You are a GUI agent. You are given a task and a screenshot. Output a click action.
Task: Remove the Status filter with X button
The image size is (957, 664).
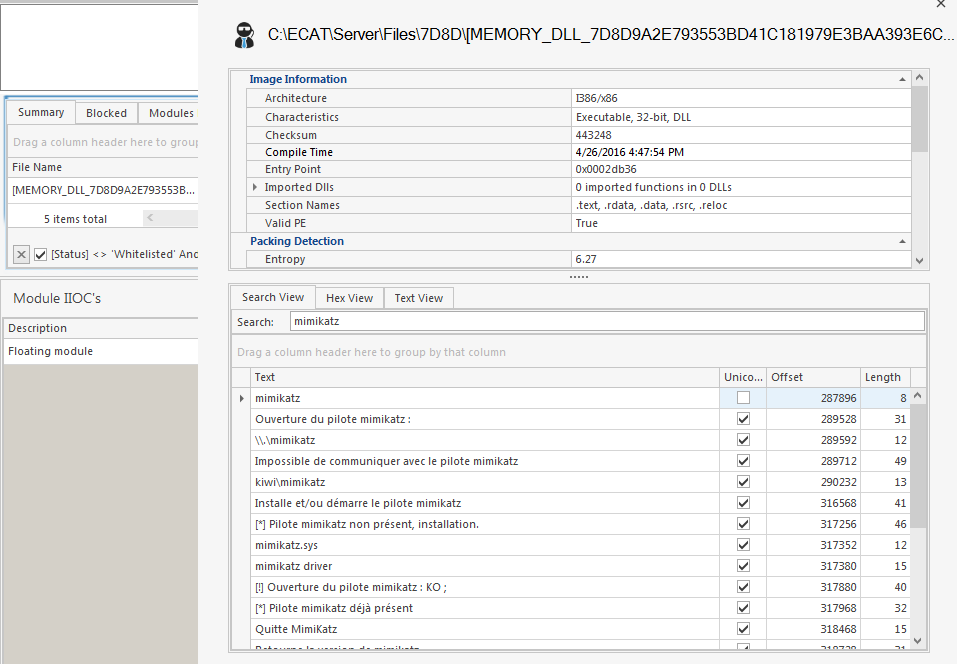pyautogui.click(x=21, y=254)
